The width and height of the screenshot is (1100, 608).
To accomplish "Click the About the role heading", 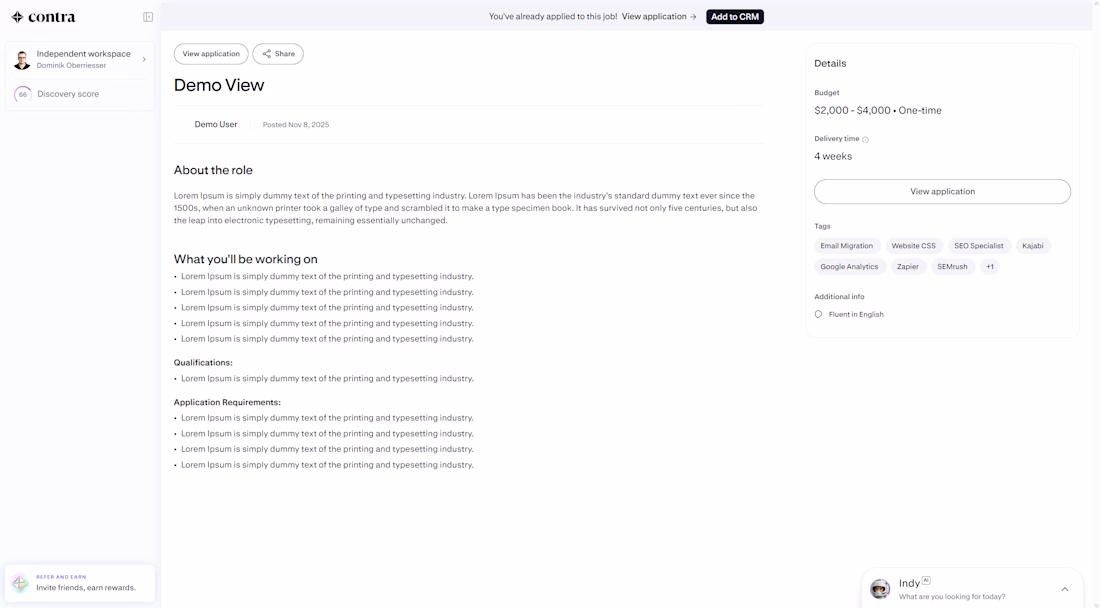I will (x=213, y=170).
